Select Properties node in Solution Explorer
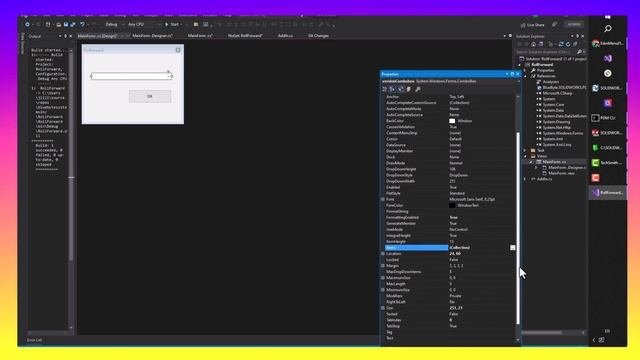Screen dimensions: 640x360 pos(546,71)
